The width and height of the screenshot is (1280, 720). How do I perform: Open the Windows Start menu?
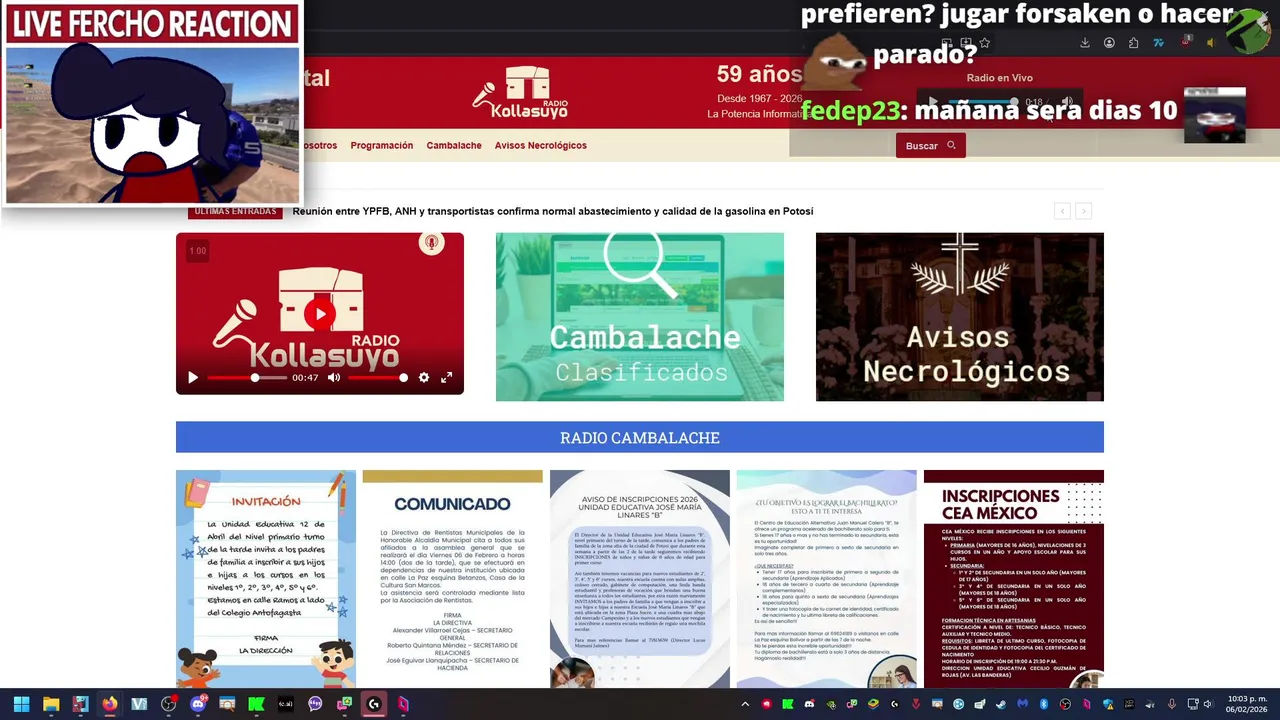(x=21, y=704)
